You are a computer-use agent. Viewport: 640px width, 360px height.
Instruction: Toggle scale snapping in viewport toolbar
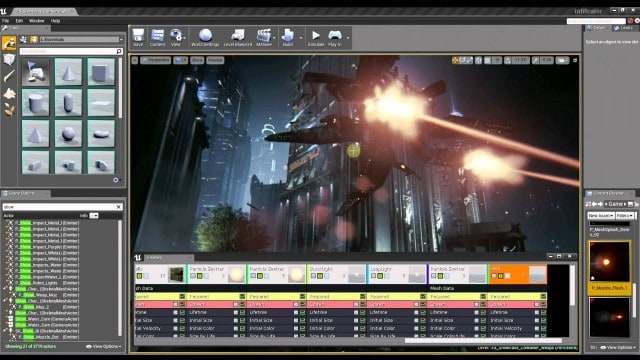click(x=535, y=60)
